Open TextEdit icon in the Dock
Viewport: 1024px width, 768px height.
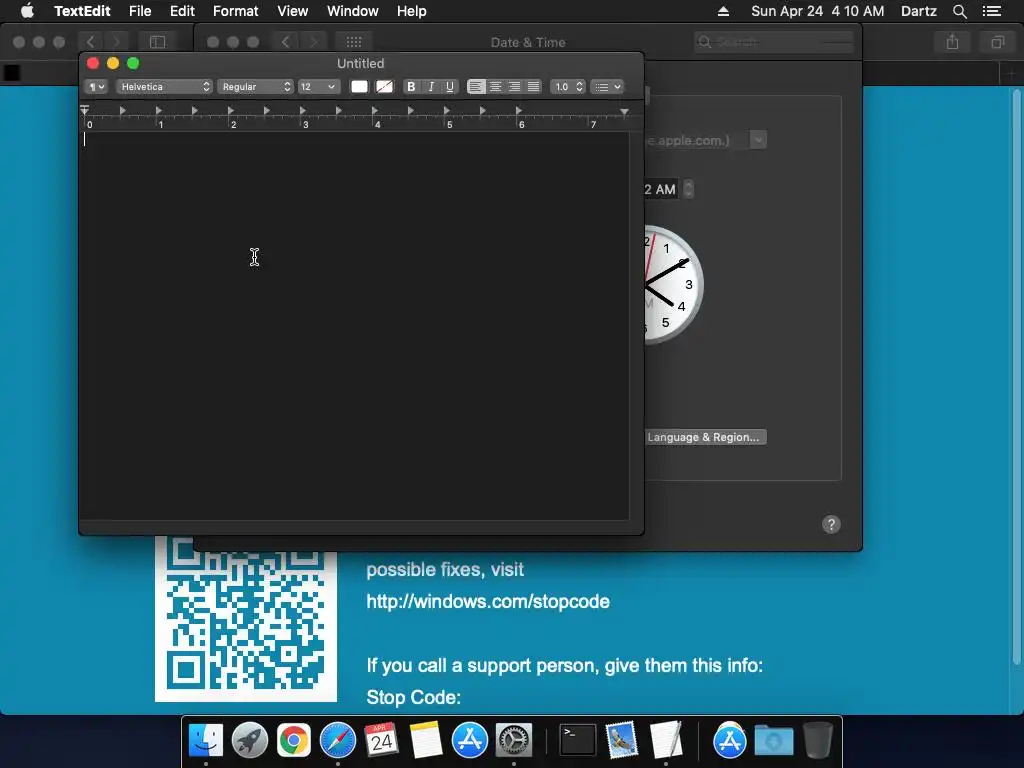pos(666,741)
